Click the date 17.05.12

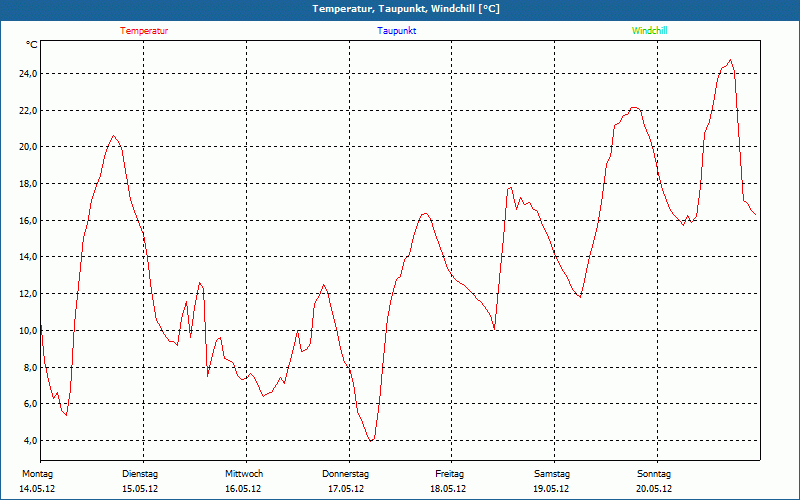tap(346, 489)
